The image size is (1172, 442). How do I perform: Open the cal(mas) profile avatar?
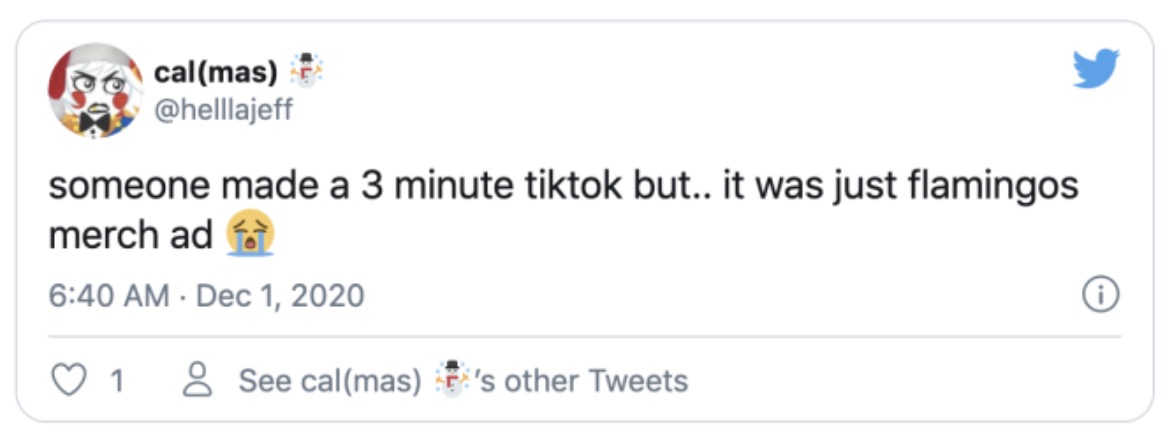(96, 90)
